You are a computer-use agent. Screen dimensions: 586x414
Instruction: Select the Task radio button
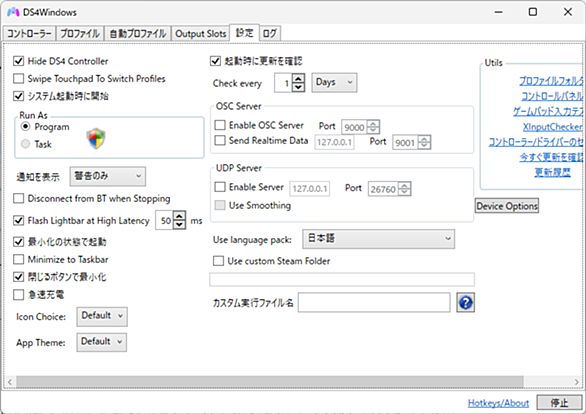click(25, 144)
